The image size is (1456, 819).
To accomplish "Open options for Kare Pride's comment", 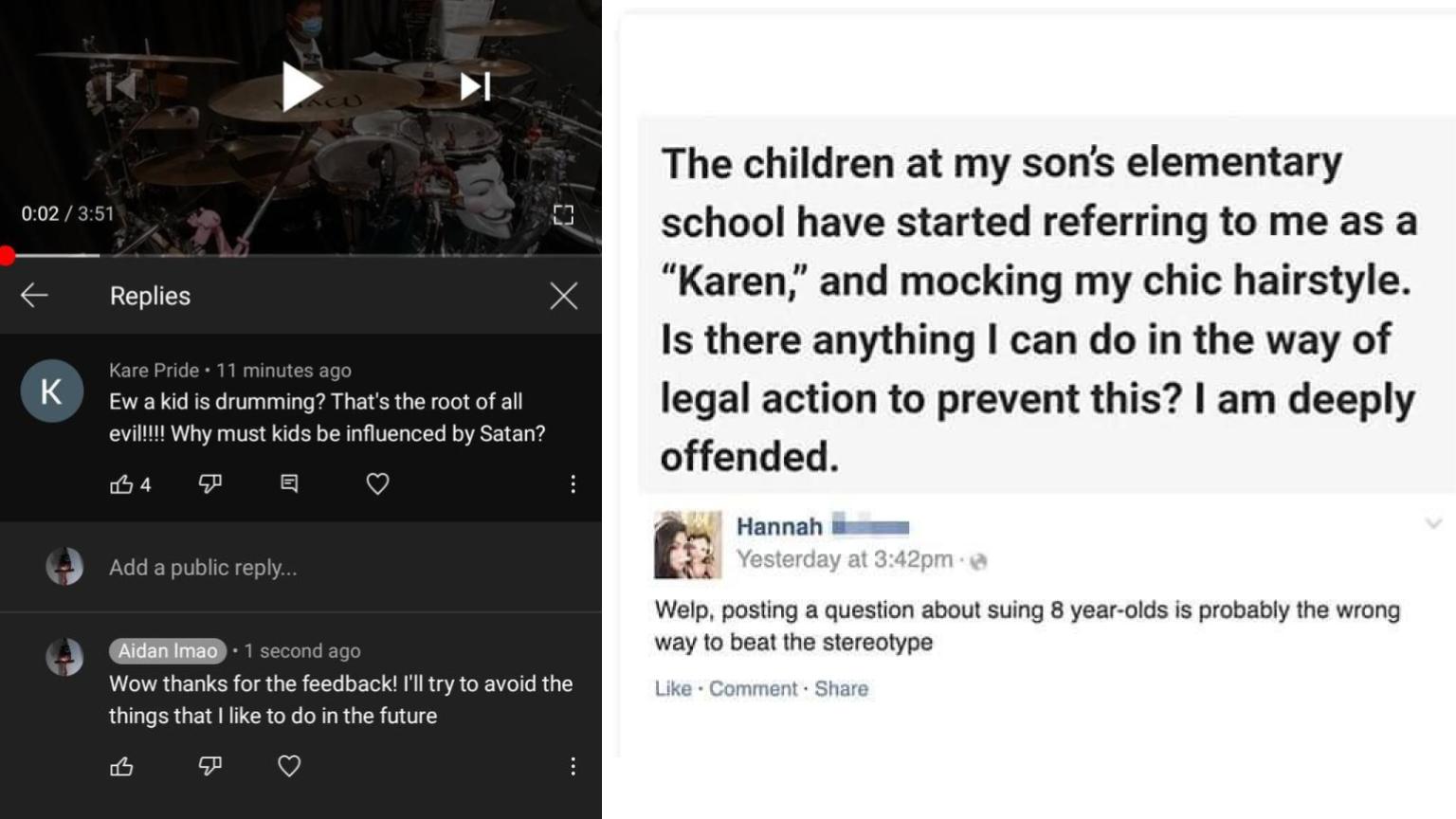I will 573,483.
